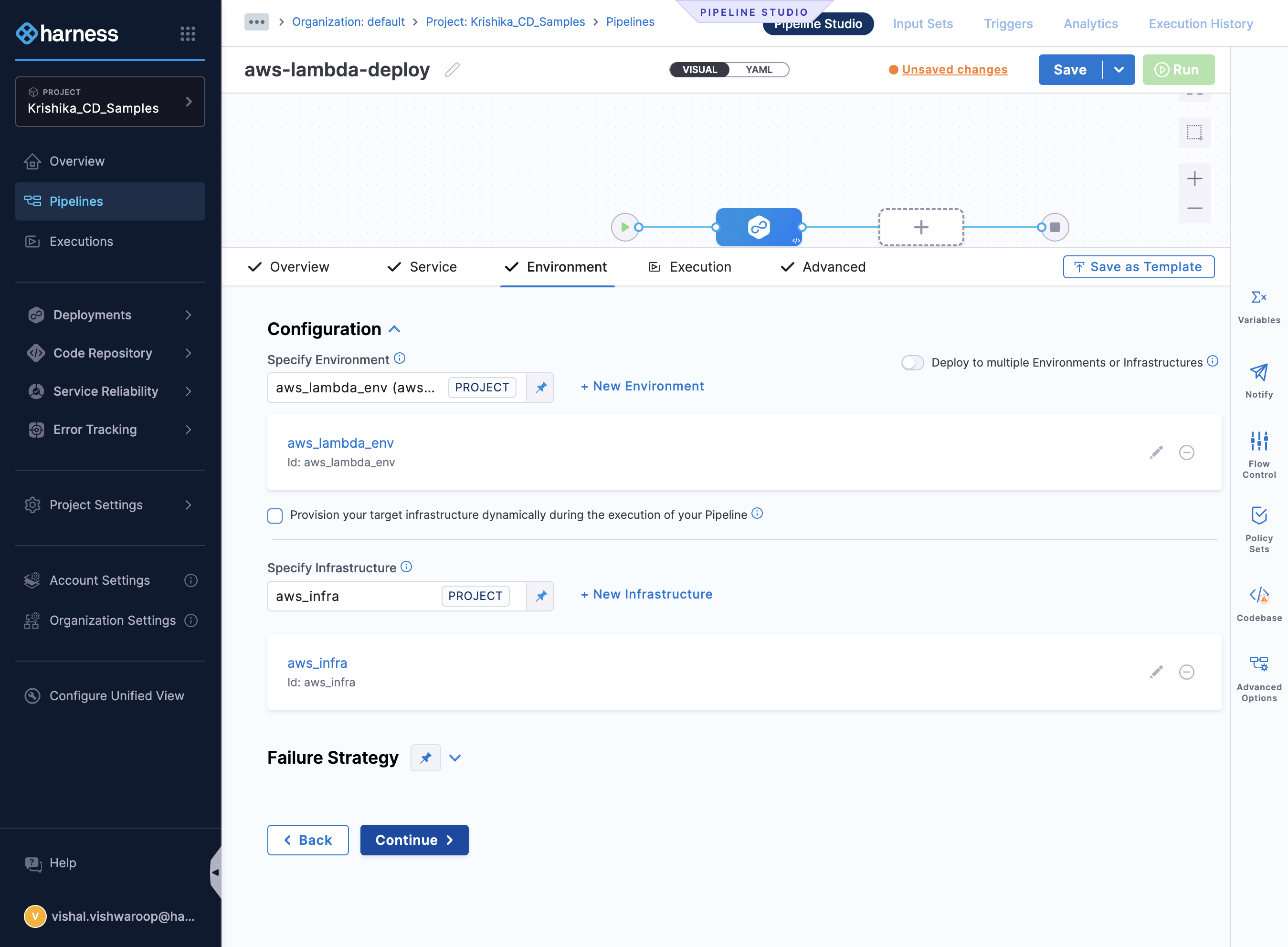Zoom out the pipeline canvas
This screenshot has height=947, width=1288.
pyautogui.click(x=1194, y=208)
